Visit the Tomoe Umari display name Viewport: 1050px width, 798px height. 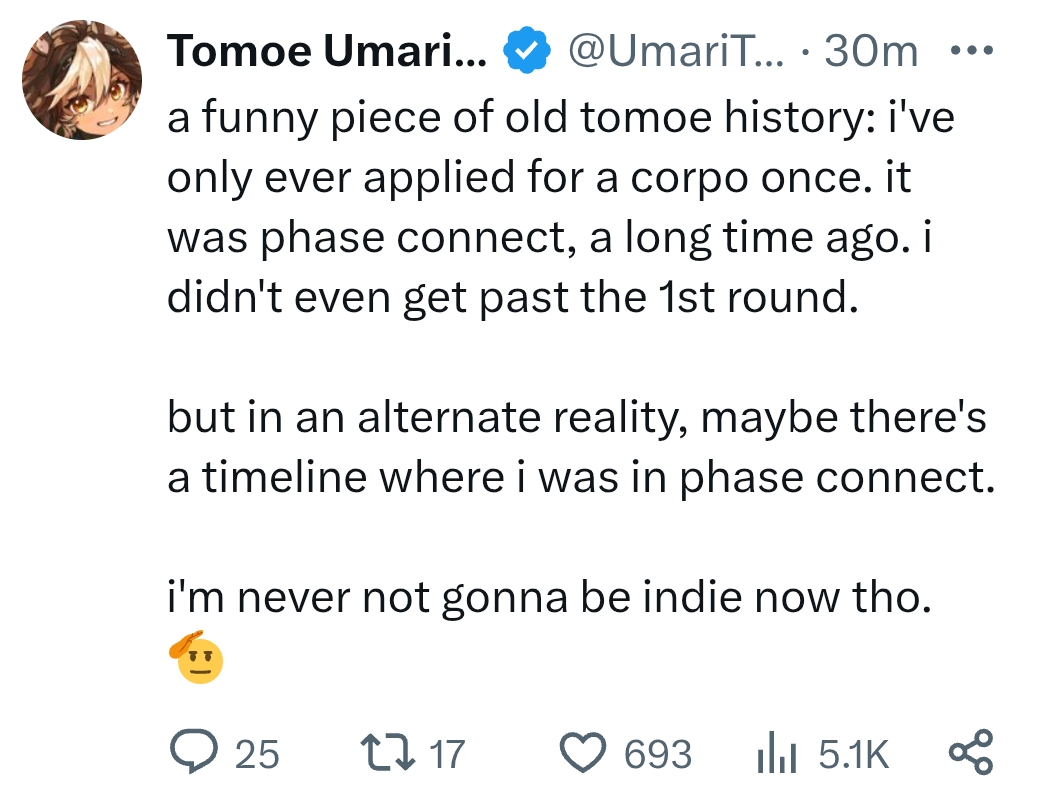tap(327, 51)
